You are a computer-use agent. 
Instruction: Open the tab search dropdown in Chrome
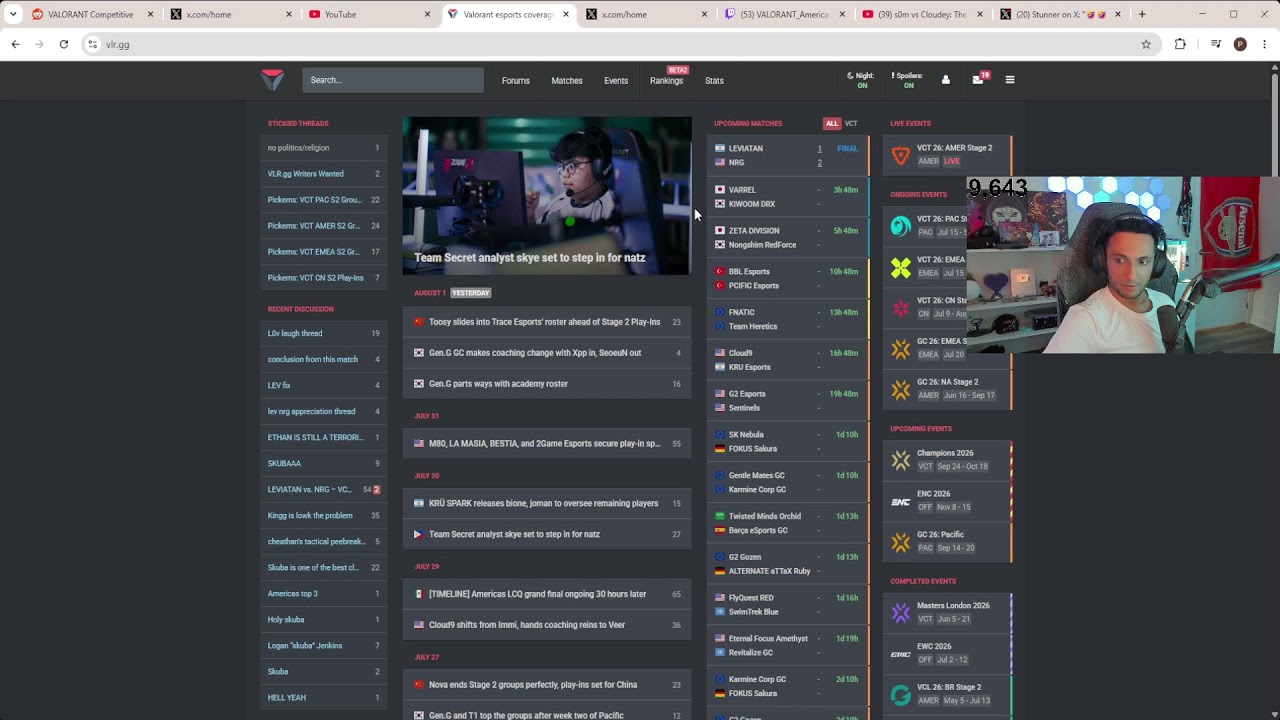pos(13,15)
